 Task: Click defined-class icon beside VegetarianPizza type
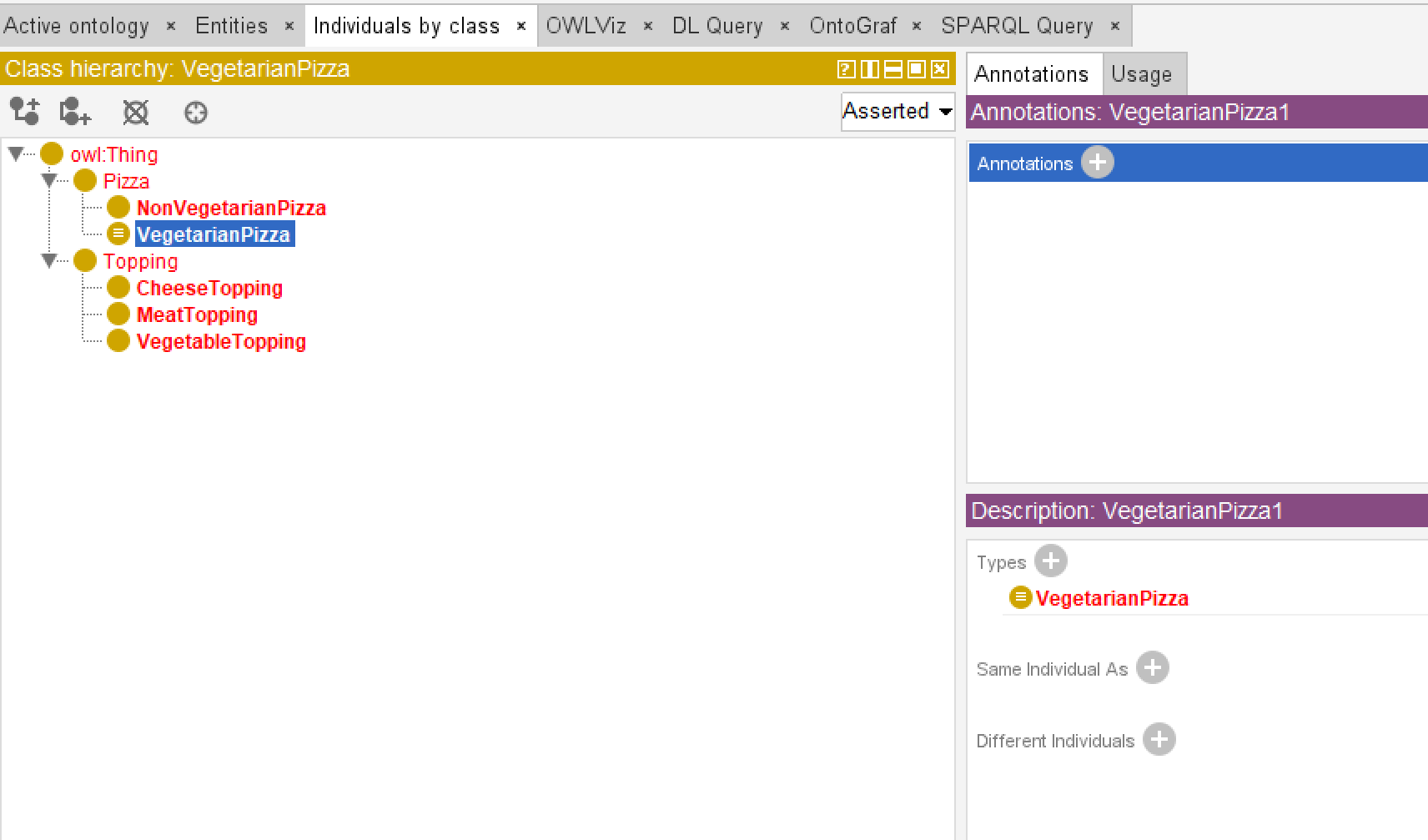[x=1020, y=597]
